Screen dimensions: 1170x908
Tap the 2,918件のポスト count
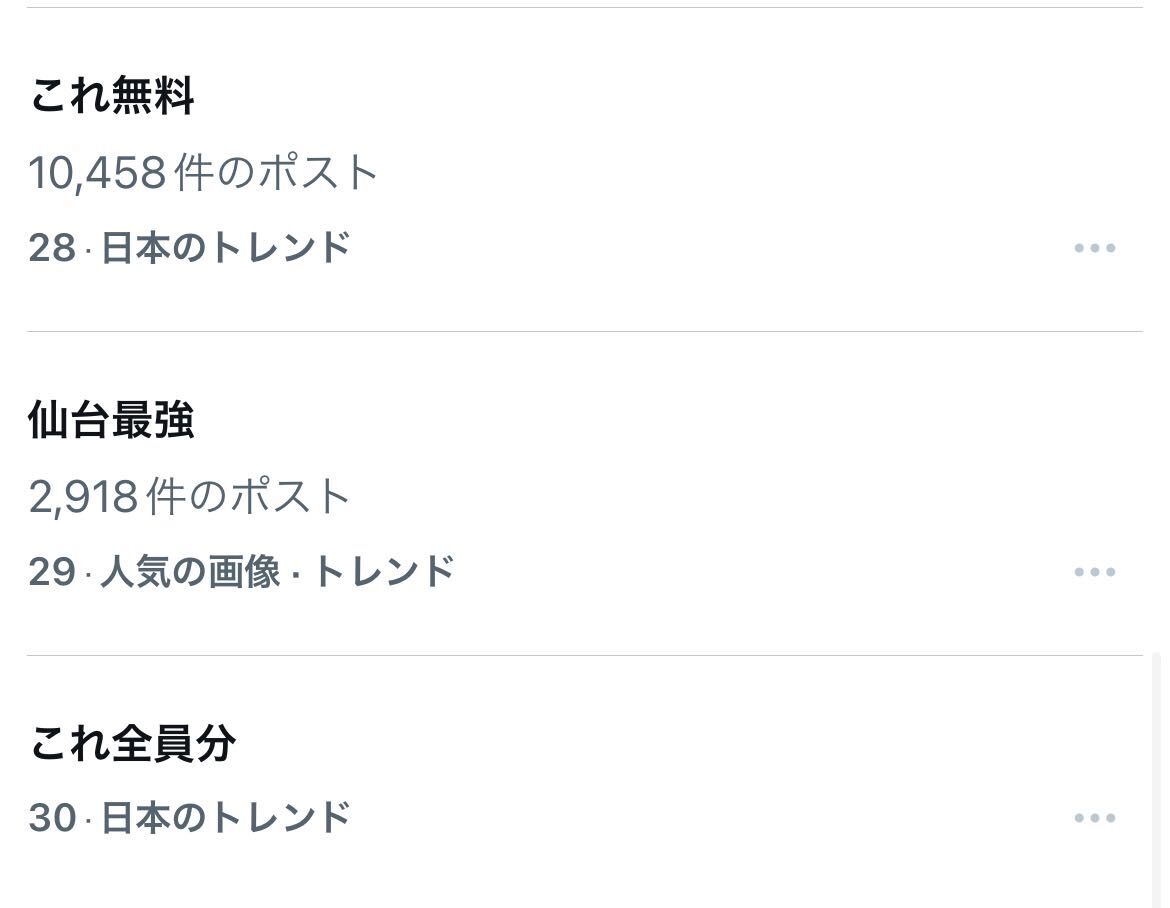point(190,496)
